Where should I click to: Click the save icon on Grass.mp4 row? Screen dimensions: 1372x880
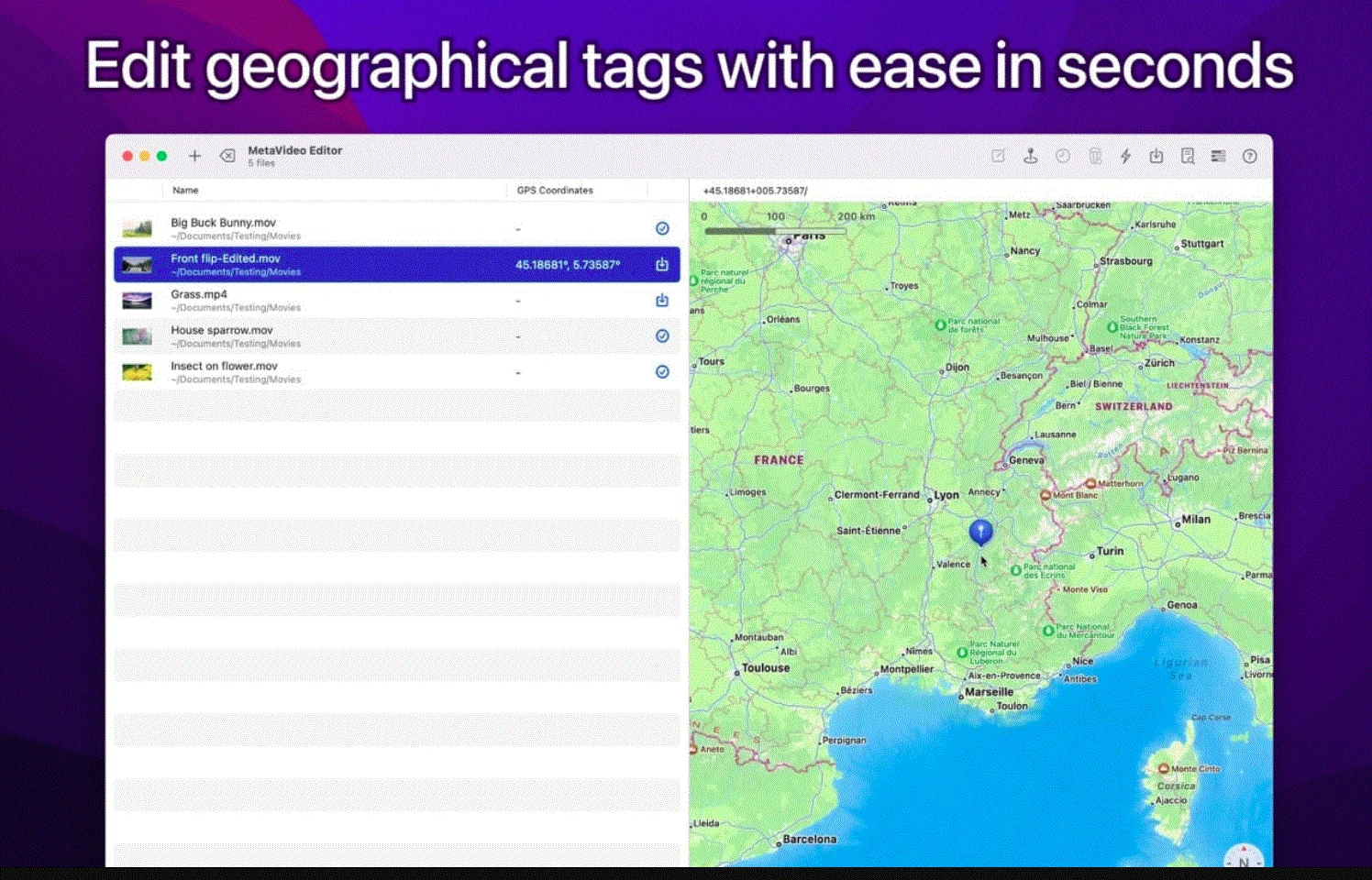(x=662, y=300)
